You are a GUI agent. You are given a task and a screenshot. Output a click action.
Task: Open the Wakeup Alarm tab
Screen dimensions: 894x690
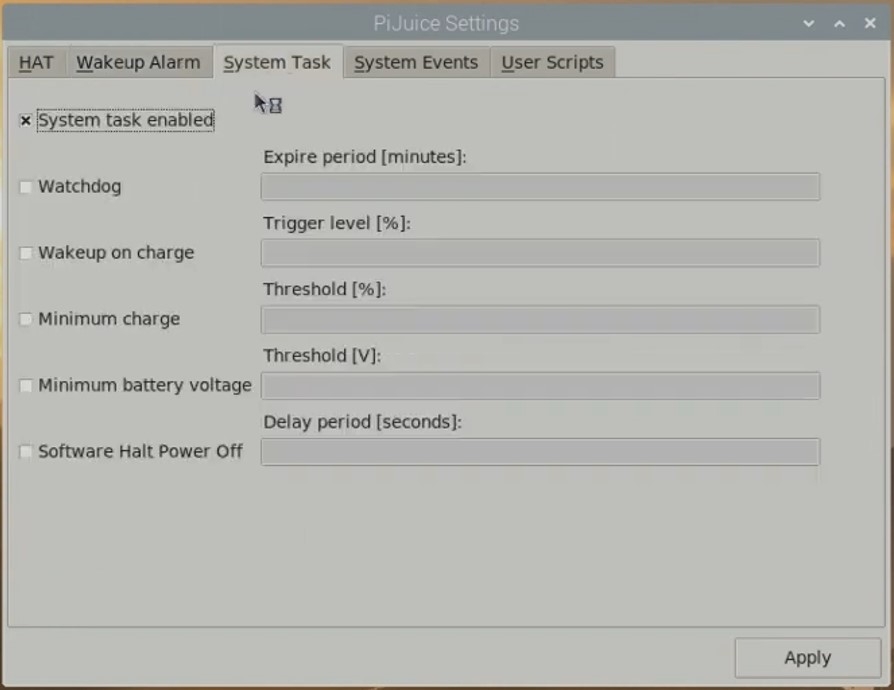click(139, 62)
